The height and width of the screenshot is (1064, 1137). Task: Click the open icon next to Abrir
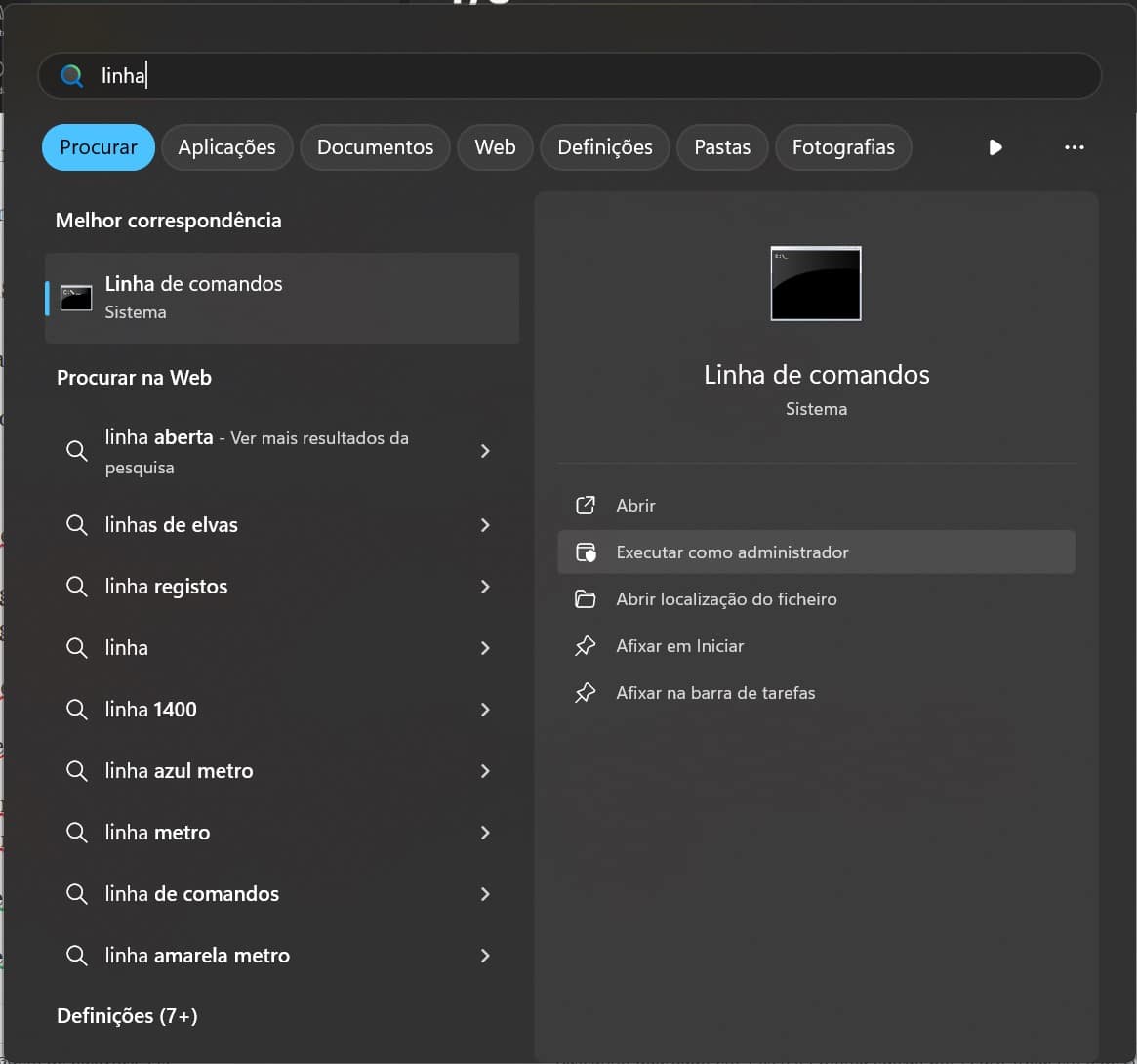[586, 506]
